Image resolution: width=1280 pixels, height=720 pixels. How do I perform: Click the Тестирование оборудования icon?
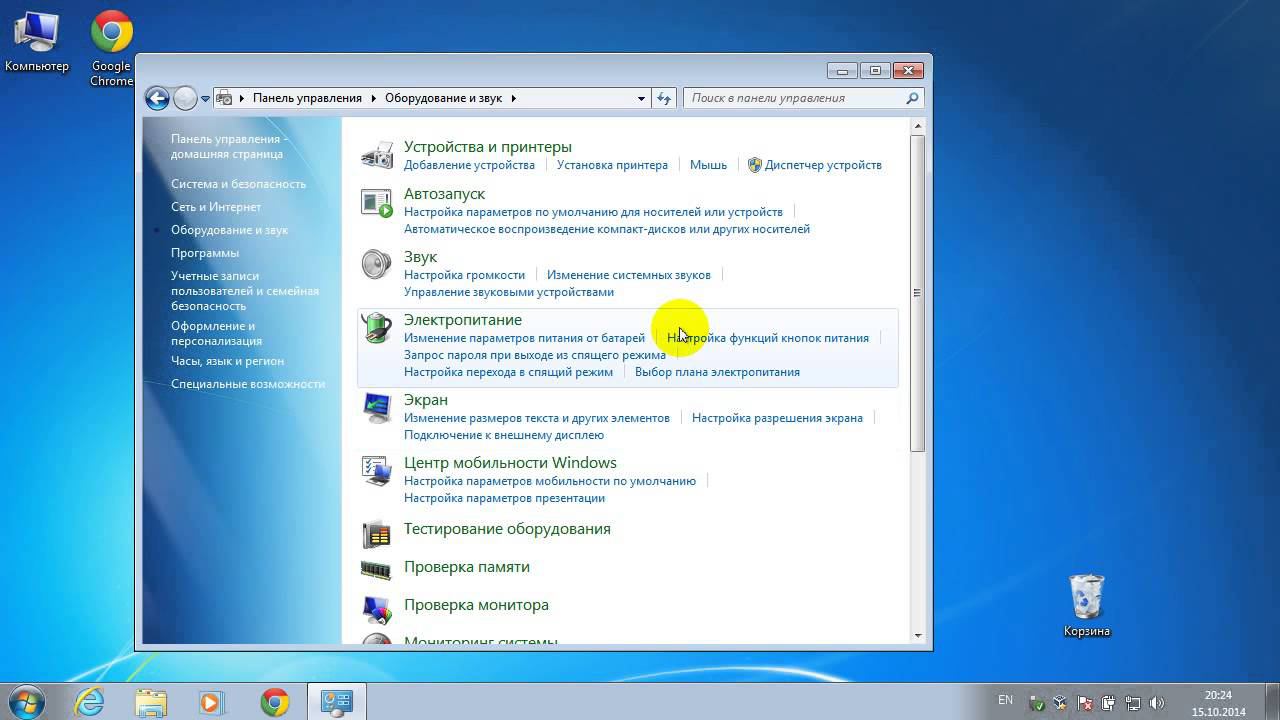click(x=377, y=534)
